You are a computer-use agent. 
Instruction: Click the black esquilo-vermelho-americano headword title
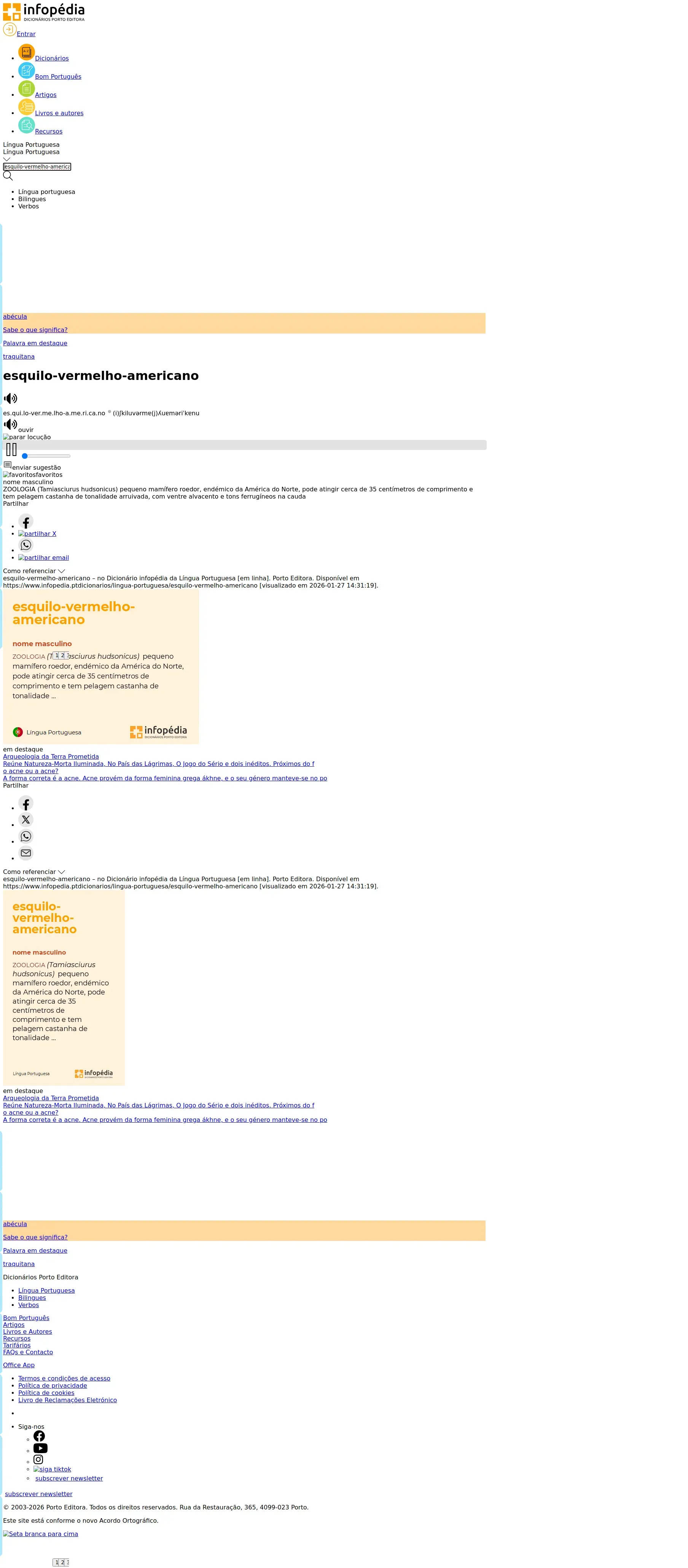pyautogui.click(x=101, y=376)
